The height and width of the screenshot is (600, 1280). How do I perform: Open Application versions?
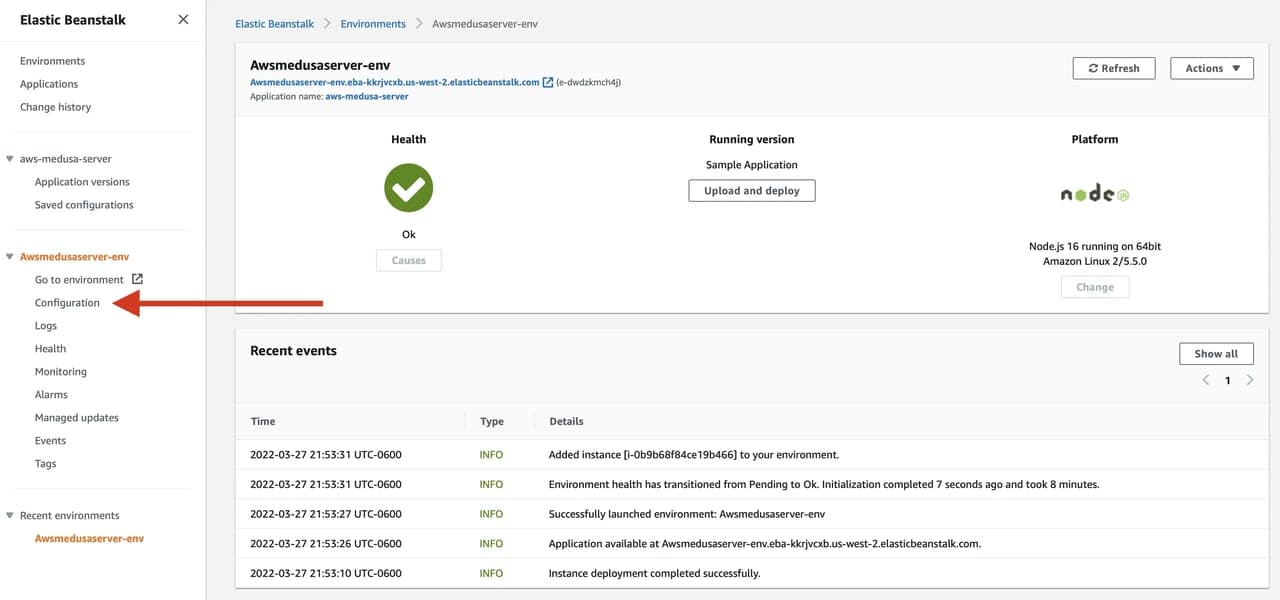click(82, 182)
